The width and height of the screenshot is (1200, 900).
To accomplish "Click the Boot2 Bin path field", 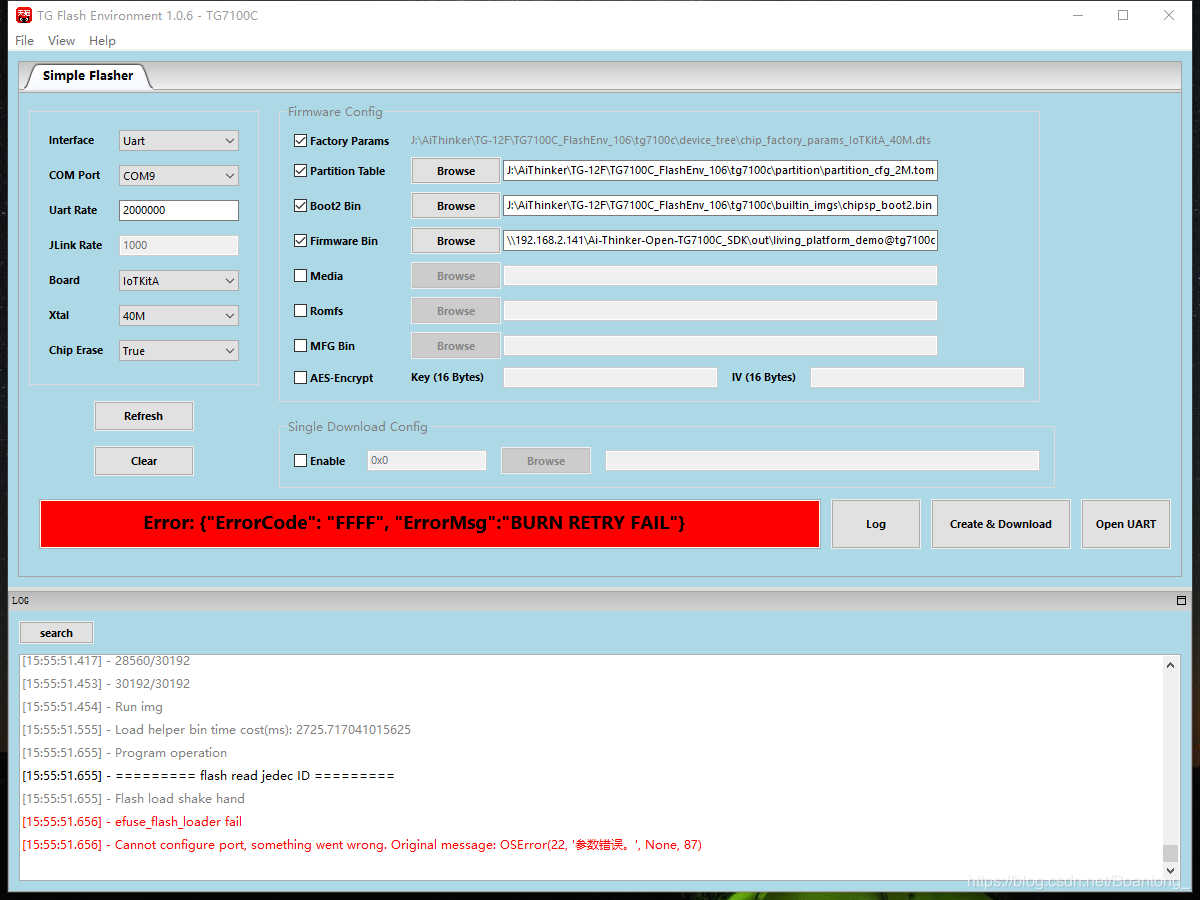I will pyautogui.click(x=720, y=206).
